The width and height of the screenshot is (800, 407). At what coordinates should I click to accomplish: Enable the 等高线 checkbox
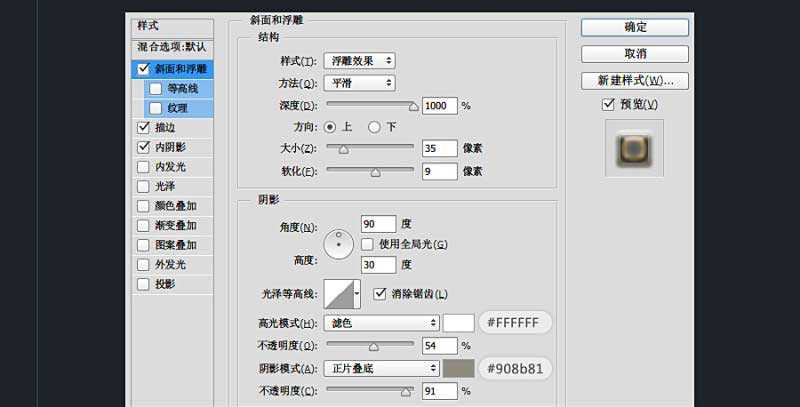[155, 88]
